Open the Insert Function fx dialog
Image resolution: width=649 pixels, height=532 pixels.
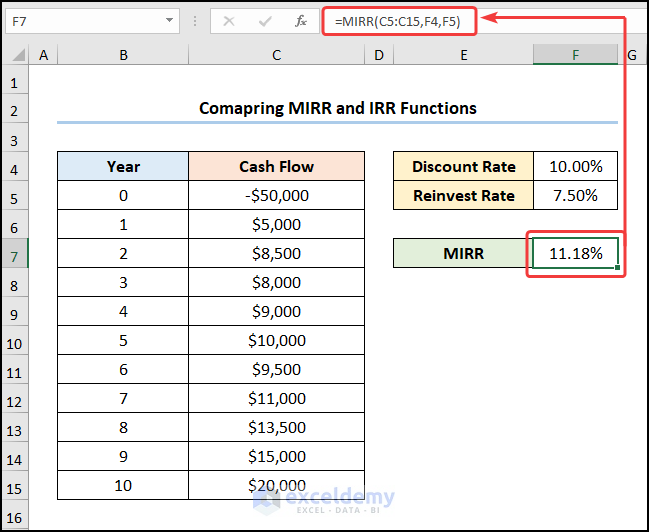(300, 20)
